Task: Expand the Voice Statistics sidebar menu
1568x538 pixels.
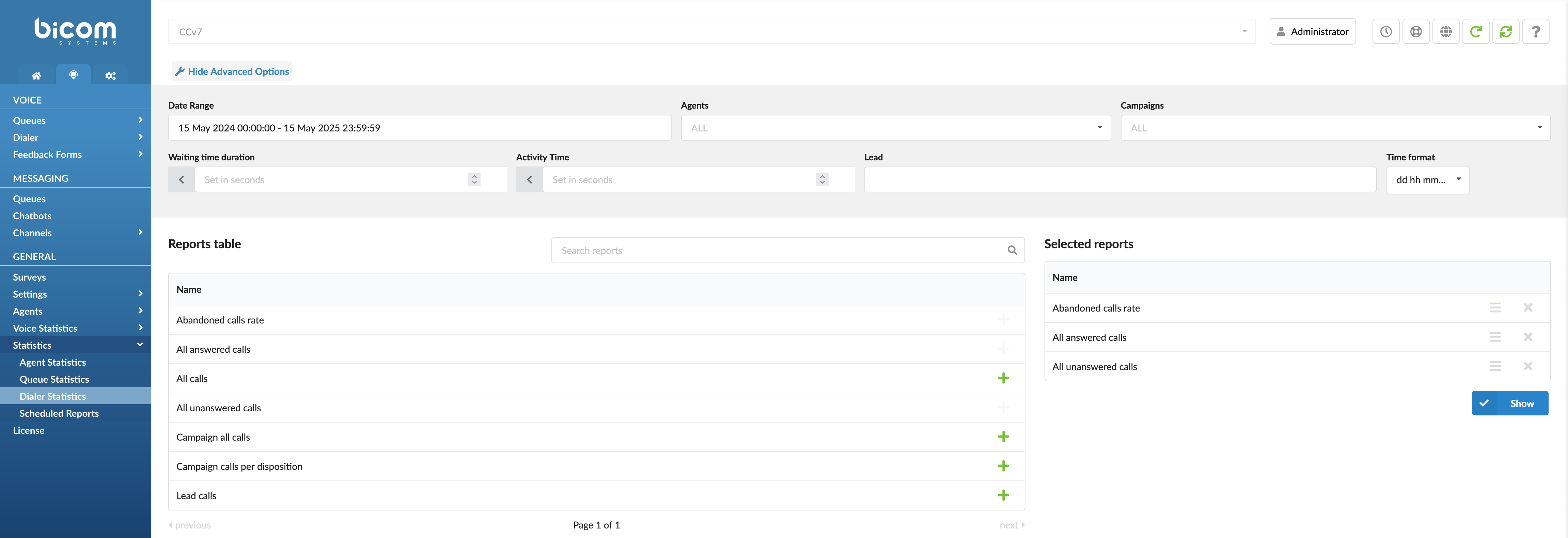Action: click(x=76, y=328)
